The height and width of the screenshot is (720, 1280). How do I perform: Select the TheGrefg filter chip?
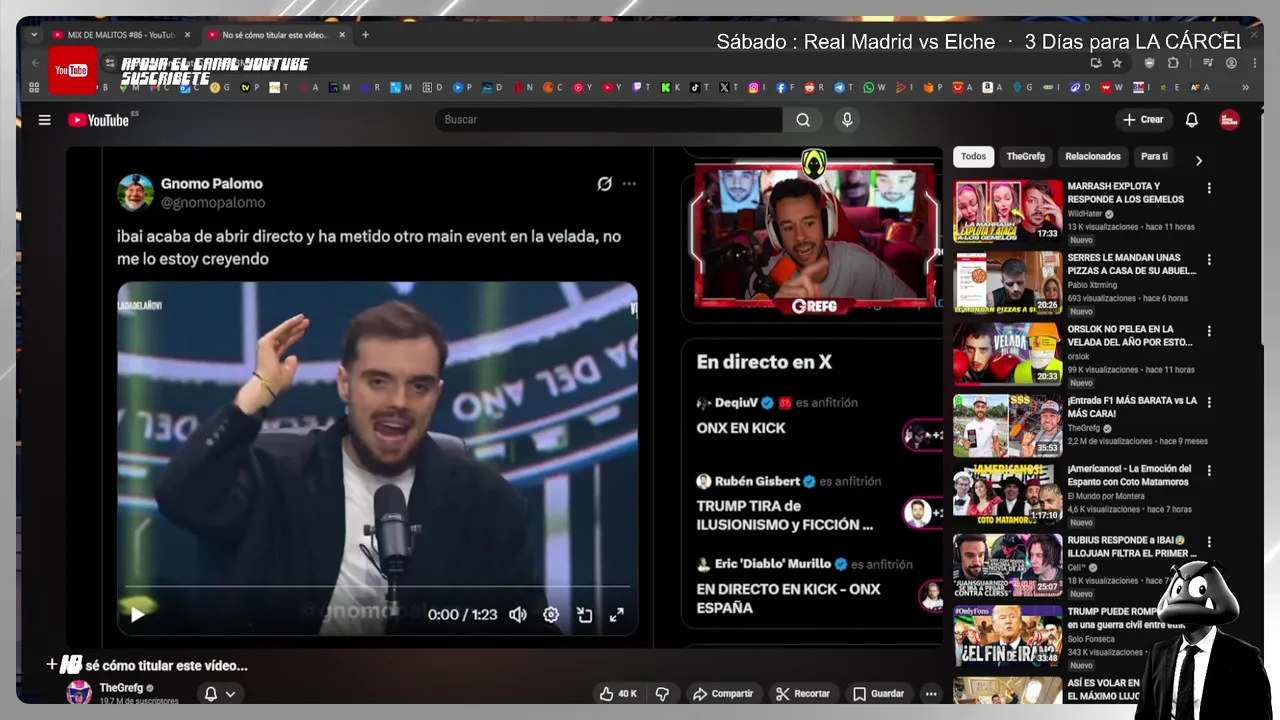(1025, 157)
